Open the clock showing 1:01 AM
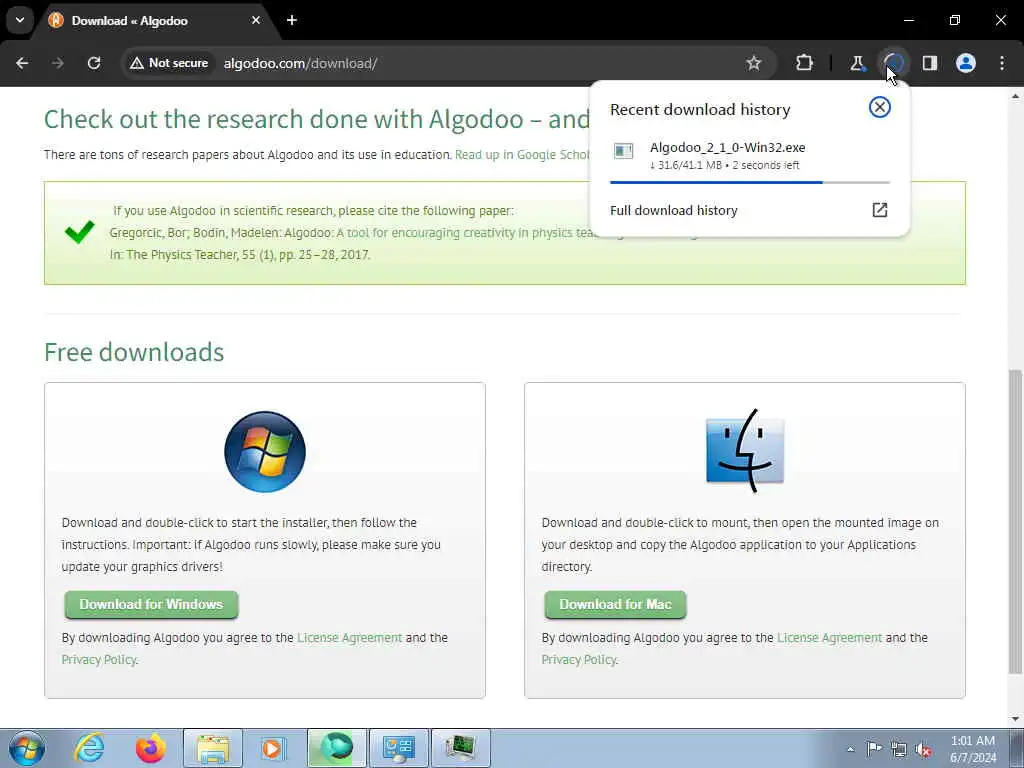Image resolution: width=1024 pixels, height=768 pixels. pos(972,749)
